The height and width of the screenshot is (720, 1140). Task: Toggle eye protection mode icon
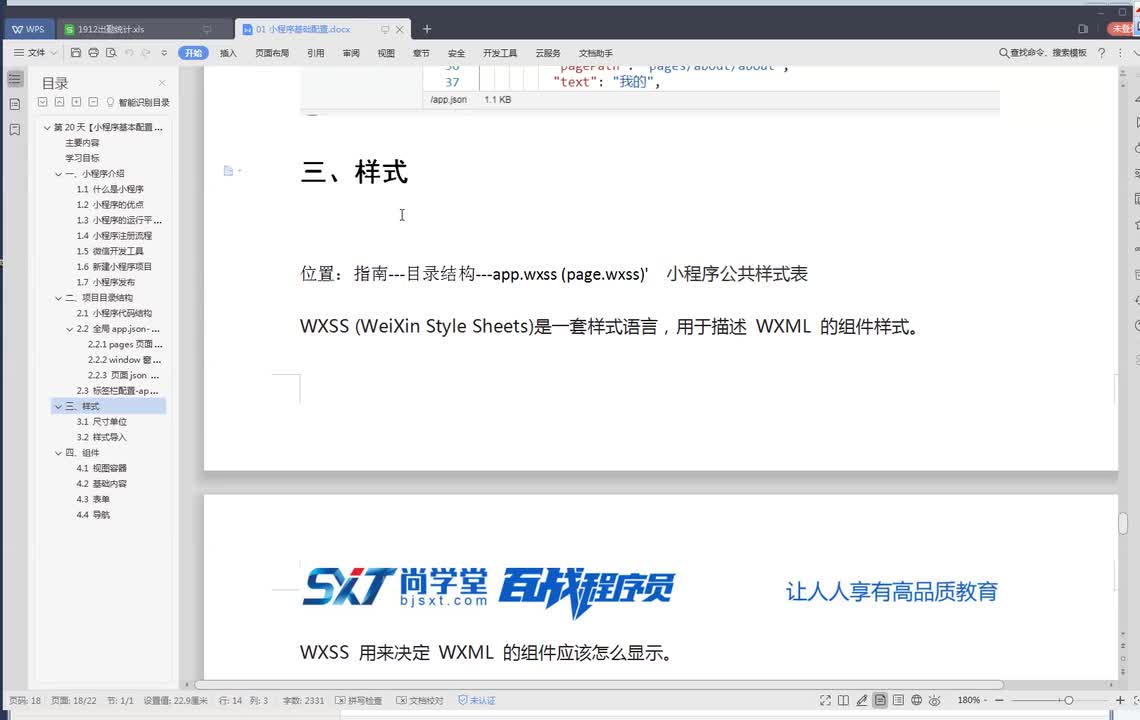[935, 700]
